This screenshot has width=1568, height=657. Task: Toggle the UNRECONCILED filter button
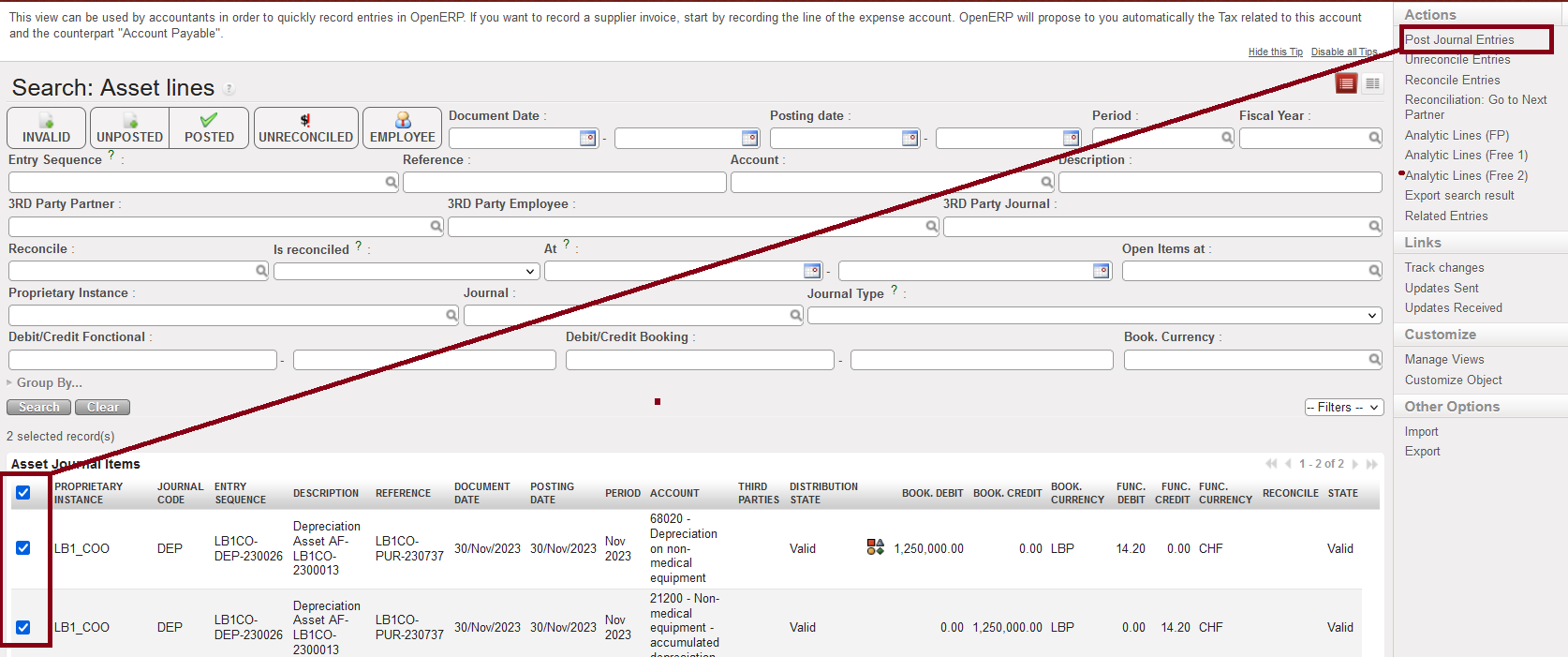point(306,127)
